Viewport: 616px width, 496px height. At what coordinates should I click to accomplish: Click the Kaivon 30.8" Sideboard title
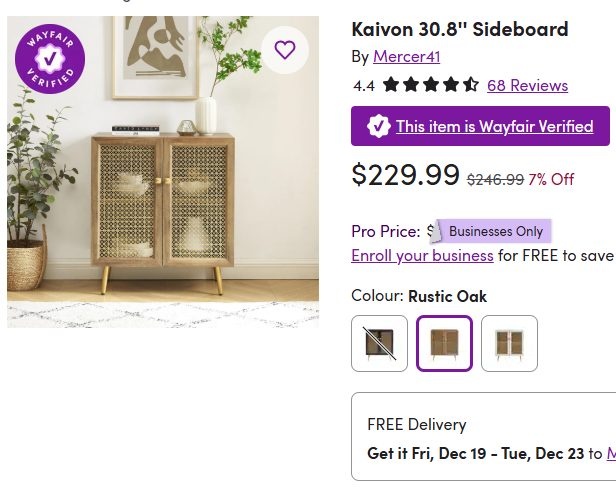(x=459, y=28)
